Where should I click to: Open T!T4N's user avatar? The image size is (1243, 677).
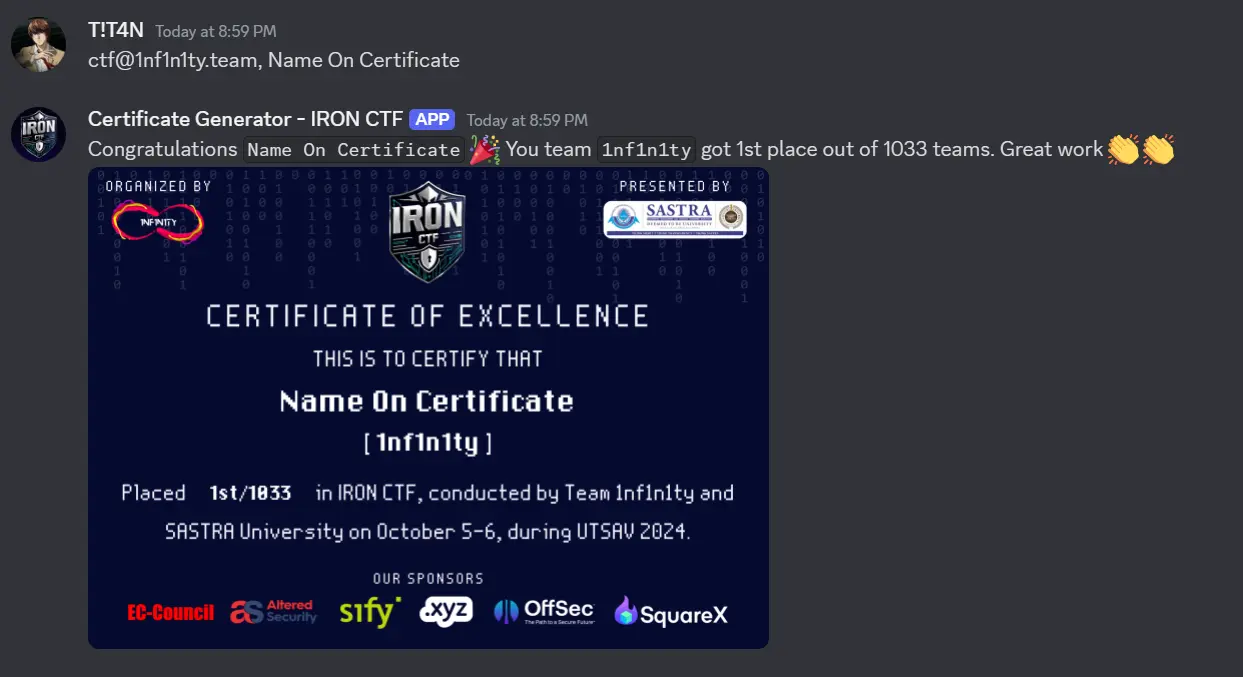pyautogui.click(x=38, y=44)
